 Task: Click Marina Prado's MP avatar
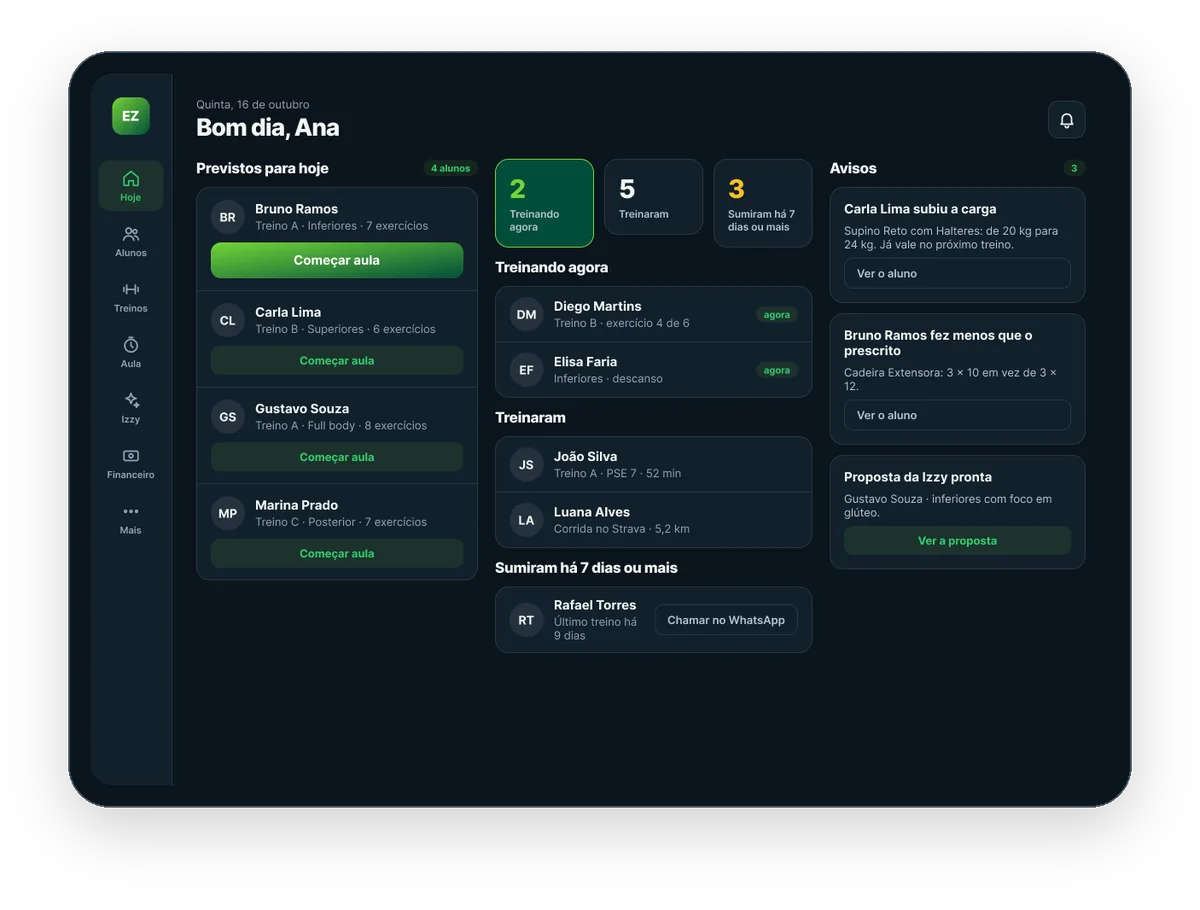coord(228,513)
